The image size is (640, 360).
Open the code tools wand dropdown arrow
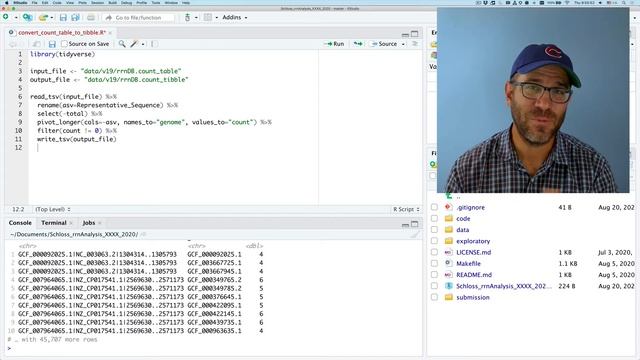point(143,44)
